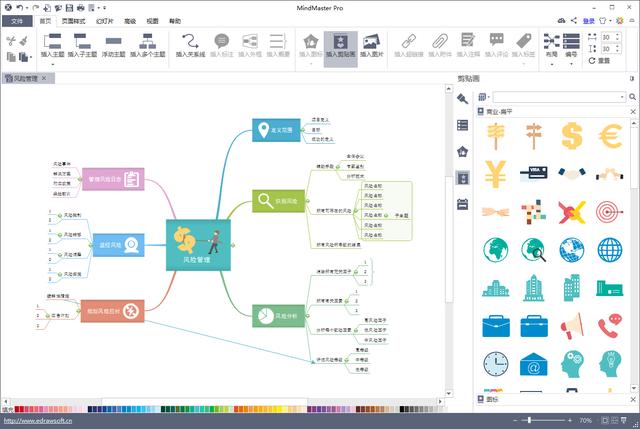This screenshot has height=429, width=640.
Task: Click 插入图片 (insert picture) in the ribbon
Action: tap(372, 46)
